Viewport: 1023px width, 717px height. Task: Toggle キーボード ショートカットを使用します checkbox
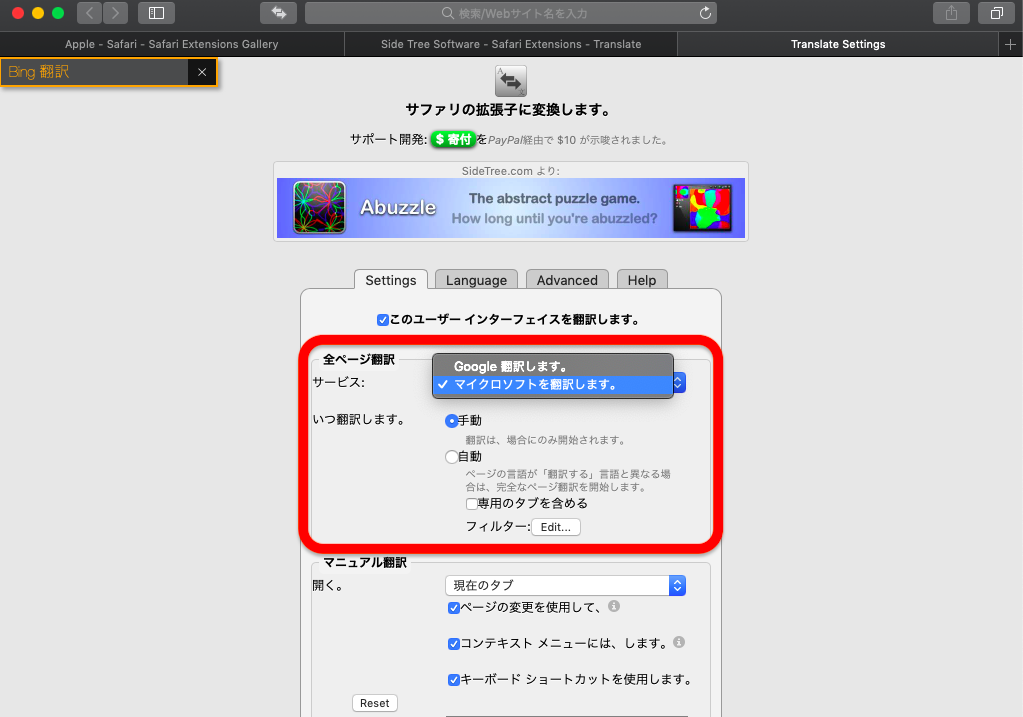coord(454,680)
